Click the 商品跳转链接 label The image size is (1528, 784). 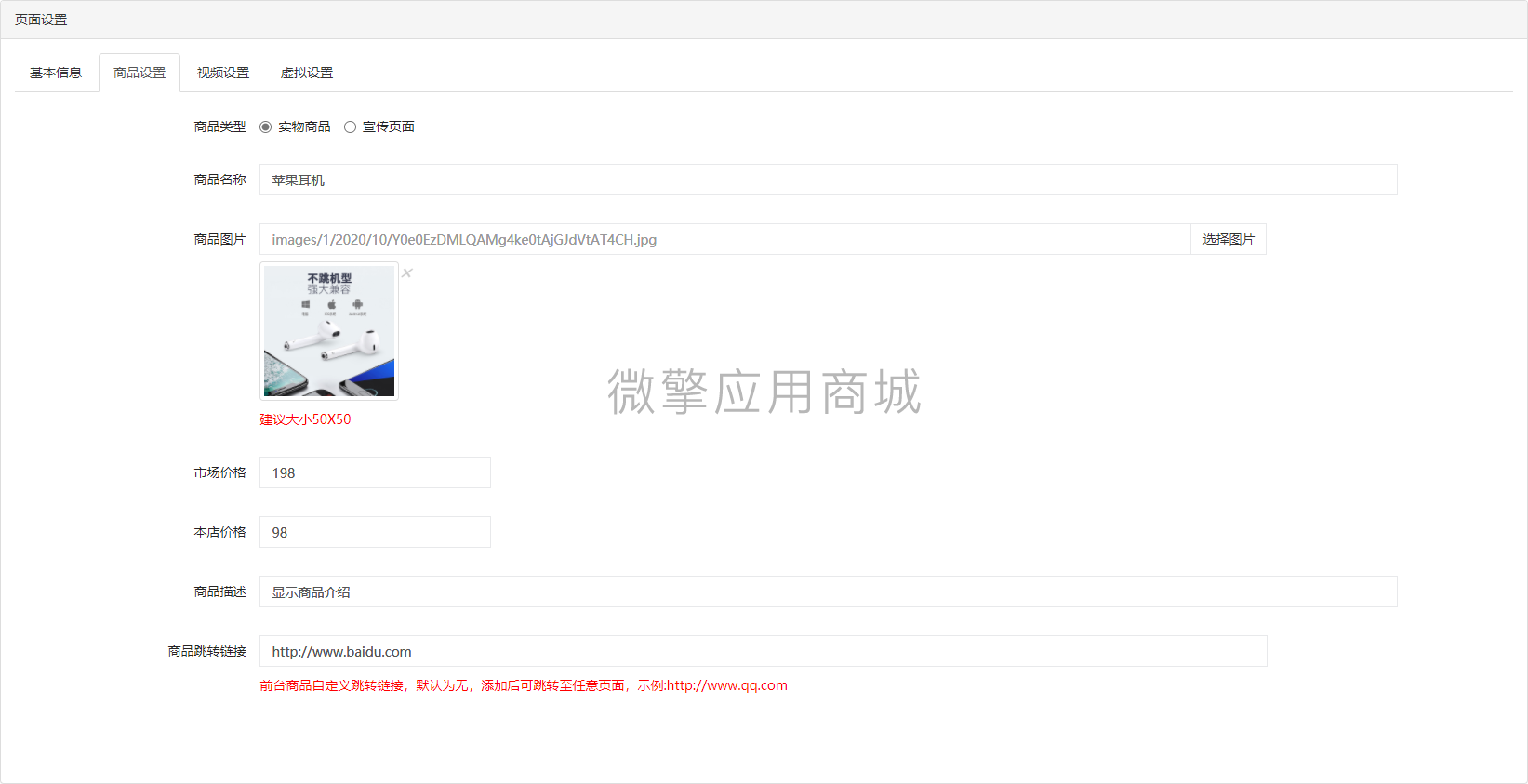coord(206,651)
